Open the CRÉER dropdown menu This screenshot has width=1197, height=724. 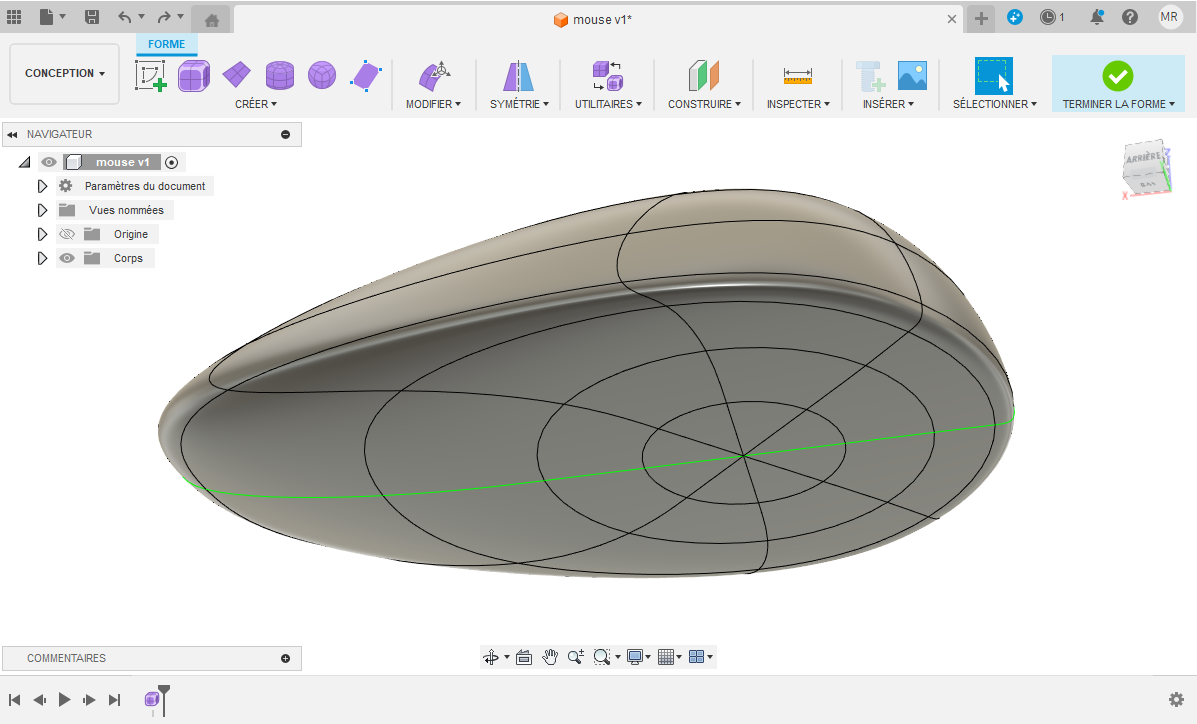(256, 104)
